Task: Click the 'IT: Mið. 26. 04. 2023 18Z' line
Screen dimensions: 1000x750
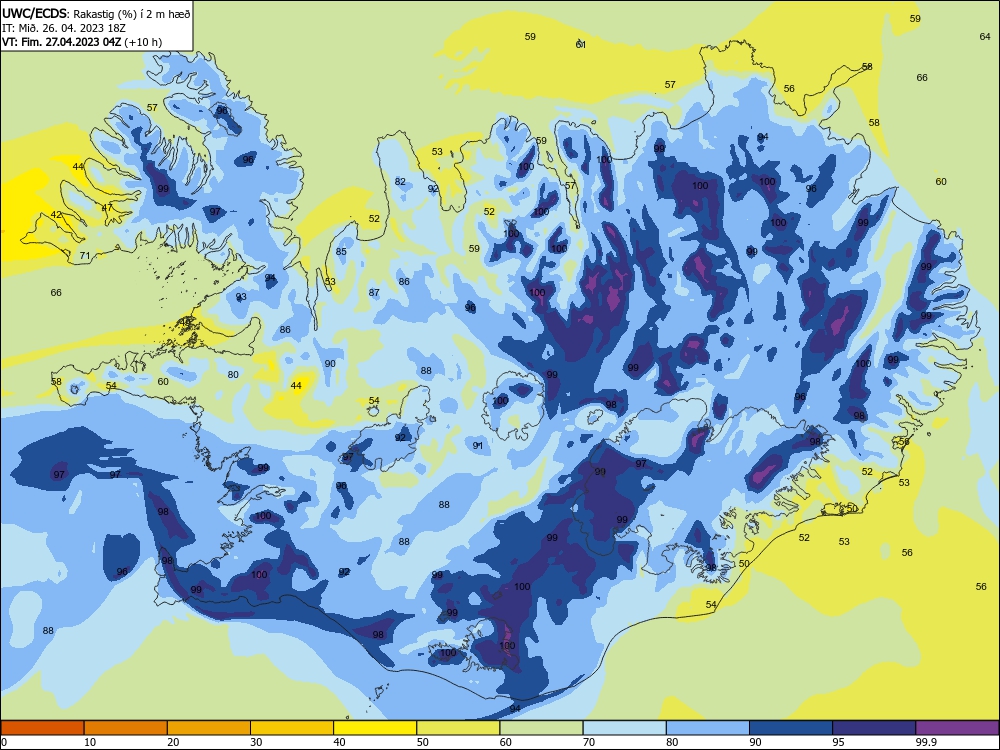Action: [x=64, y=28]
